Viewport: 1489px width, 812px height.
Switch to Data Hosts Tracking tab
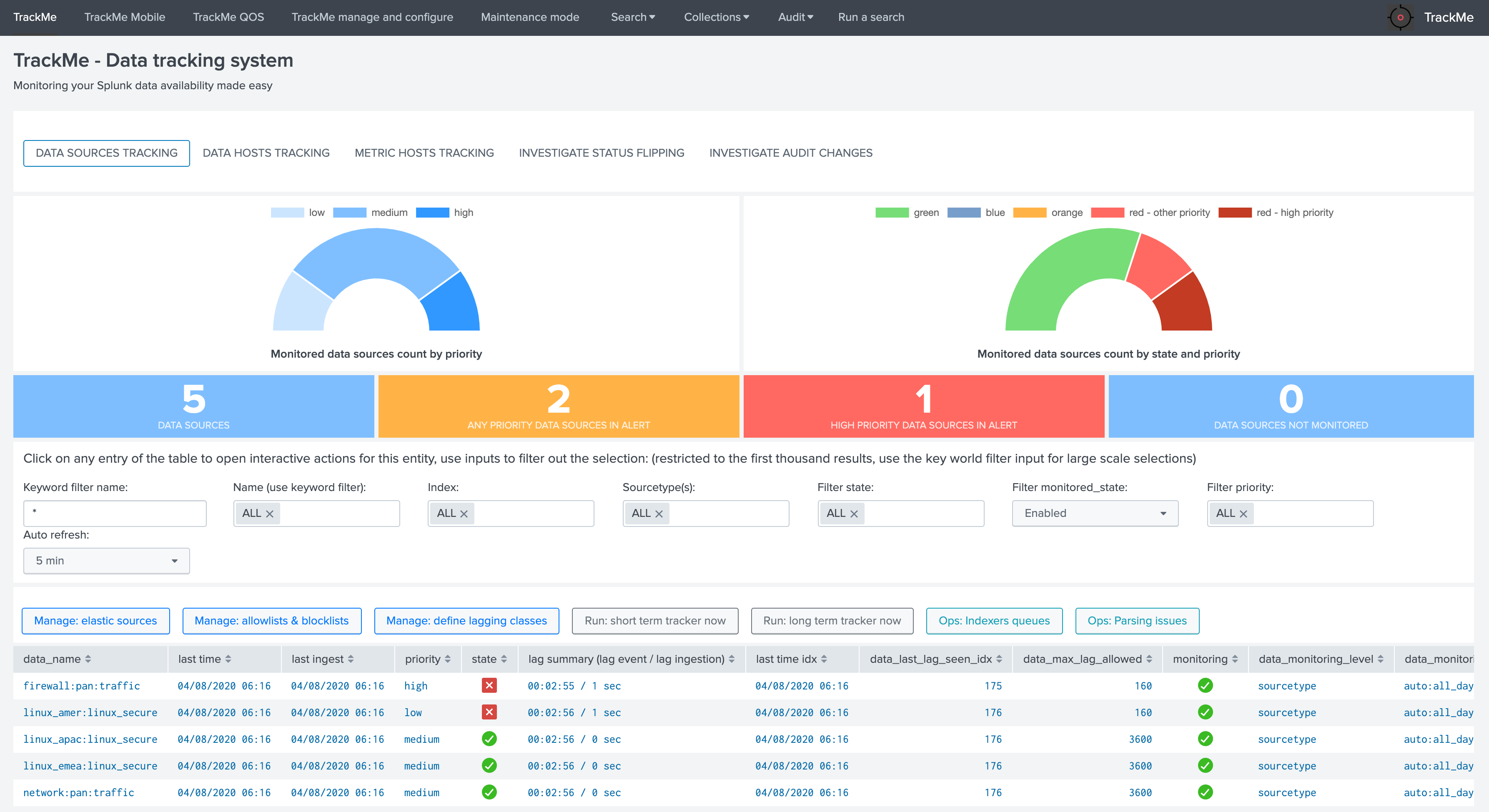(266, 153)
